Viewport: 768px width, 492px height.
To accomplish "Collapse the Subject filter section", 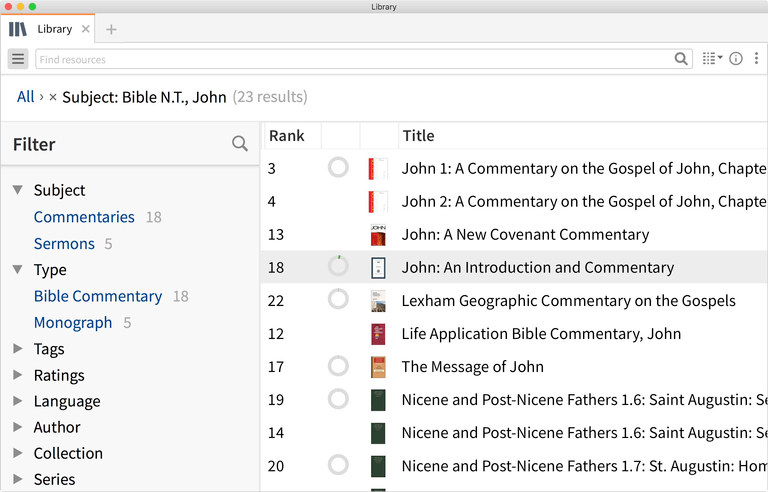I will (18, 190).
